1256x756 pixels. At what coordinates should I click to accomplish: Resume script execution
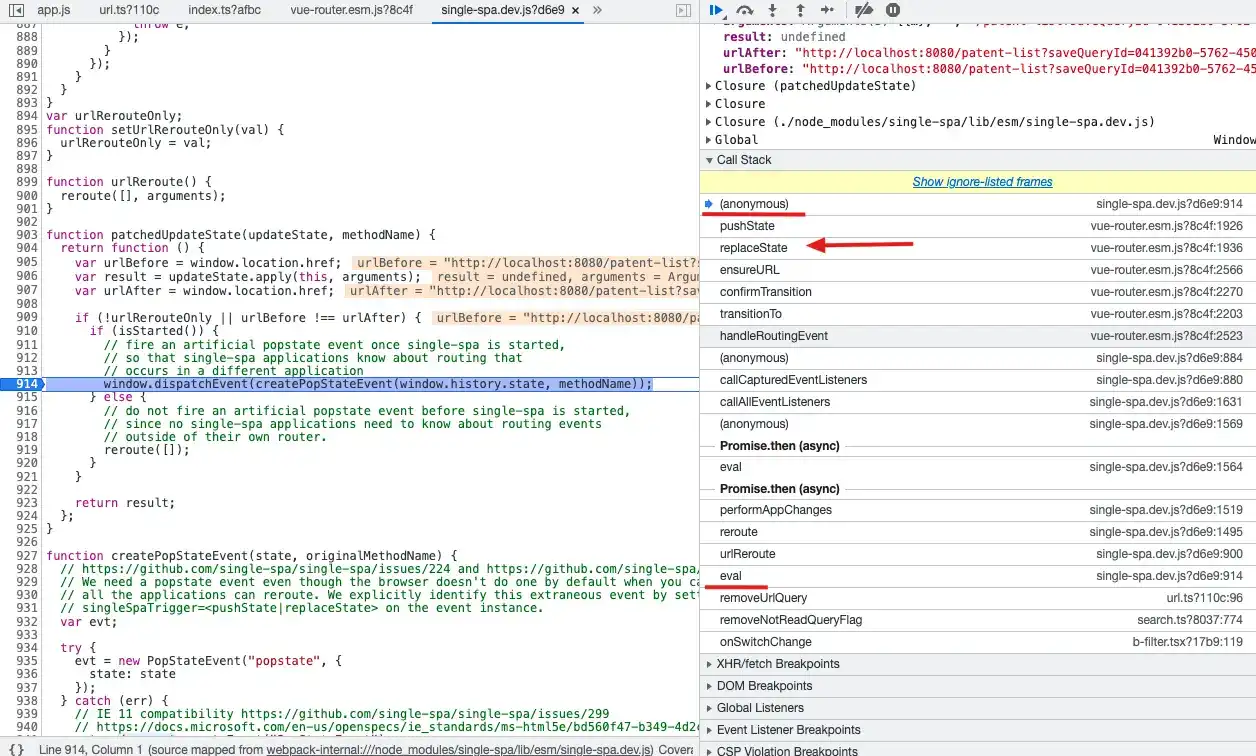tap(717, 10)
